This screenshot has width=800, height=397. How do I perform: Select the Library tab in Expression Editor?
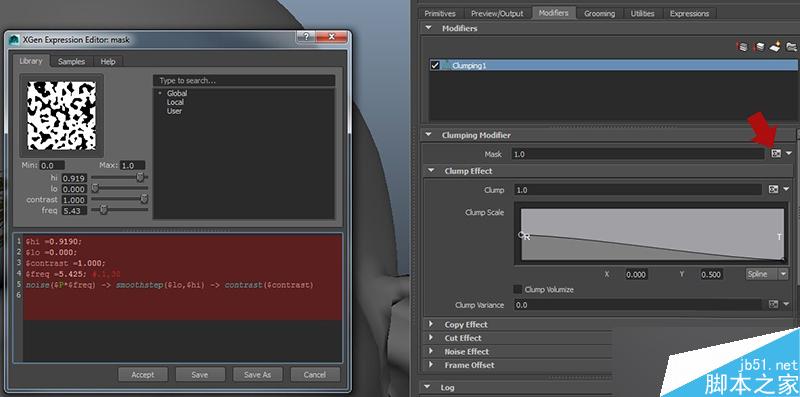31,61
